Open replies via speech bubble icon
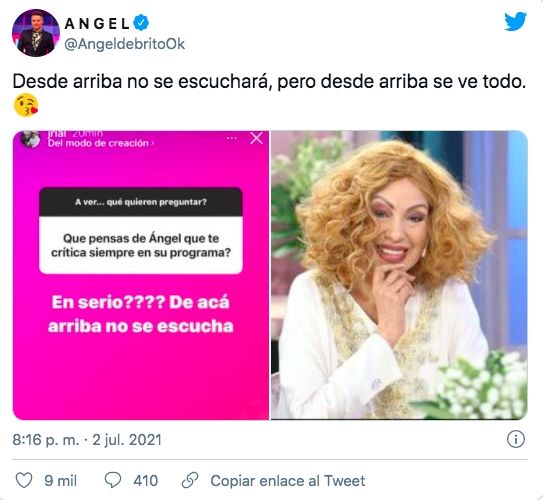 click(x=113, y=480)
